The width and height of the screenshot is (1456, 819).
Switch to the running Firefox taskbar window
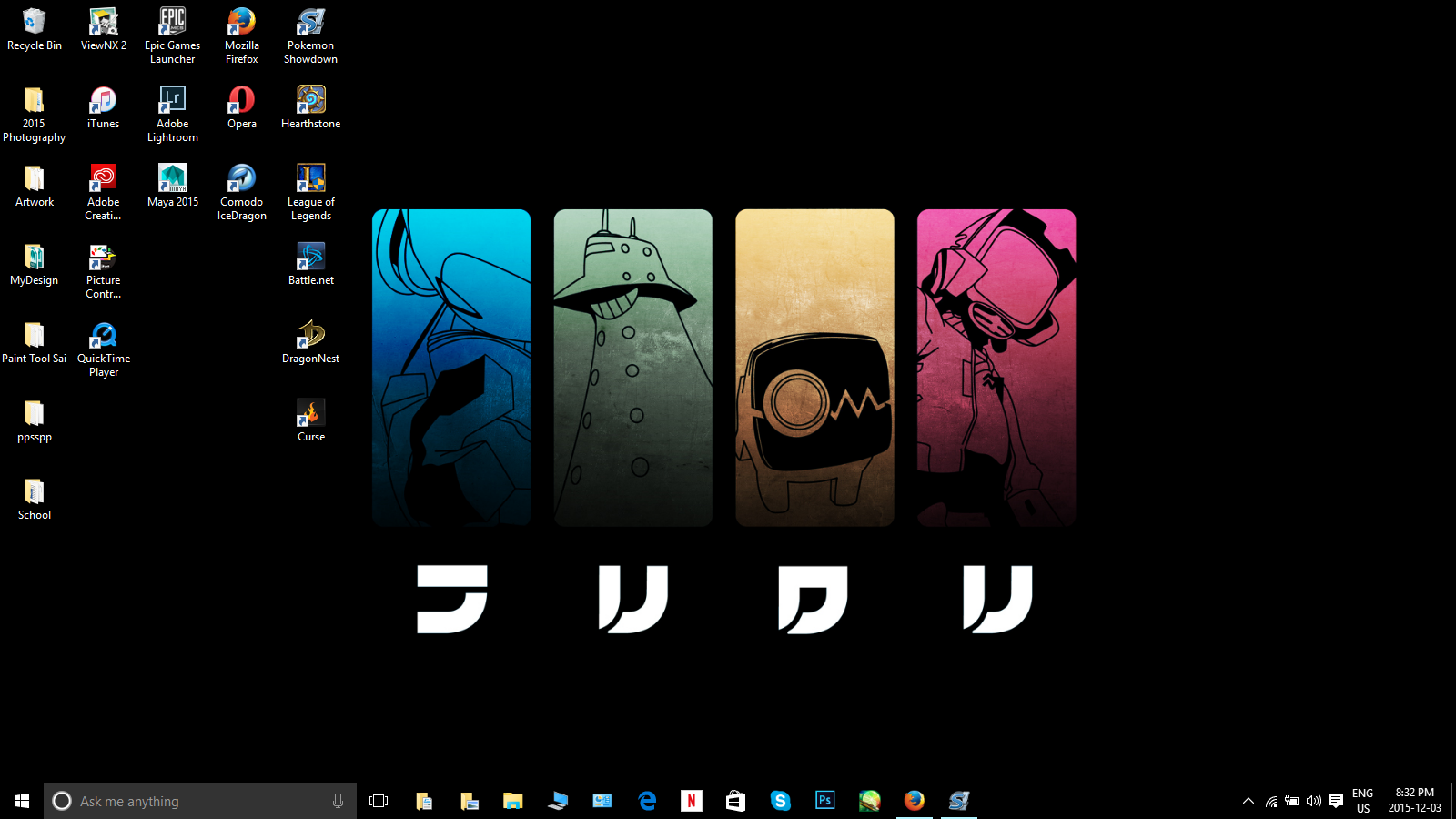(915, 801)
